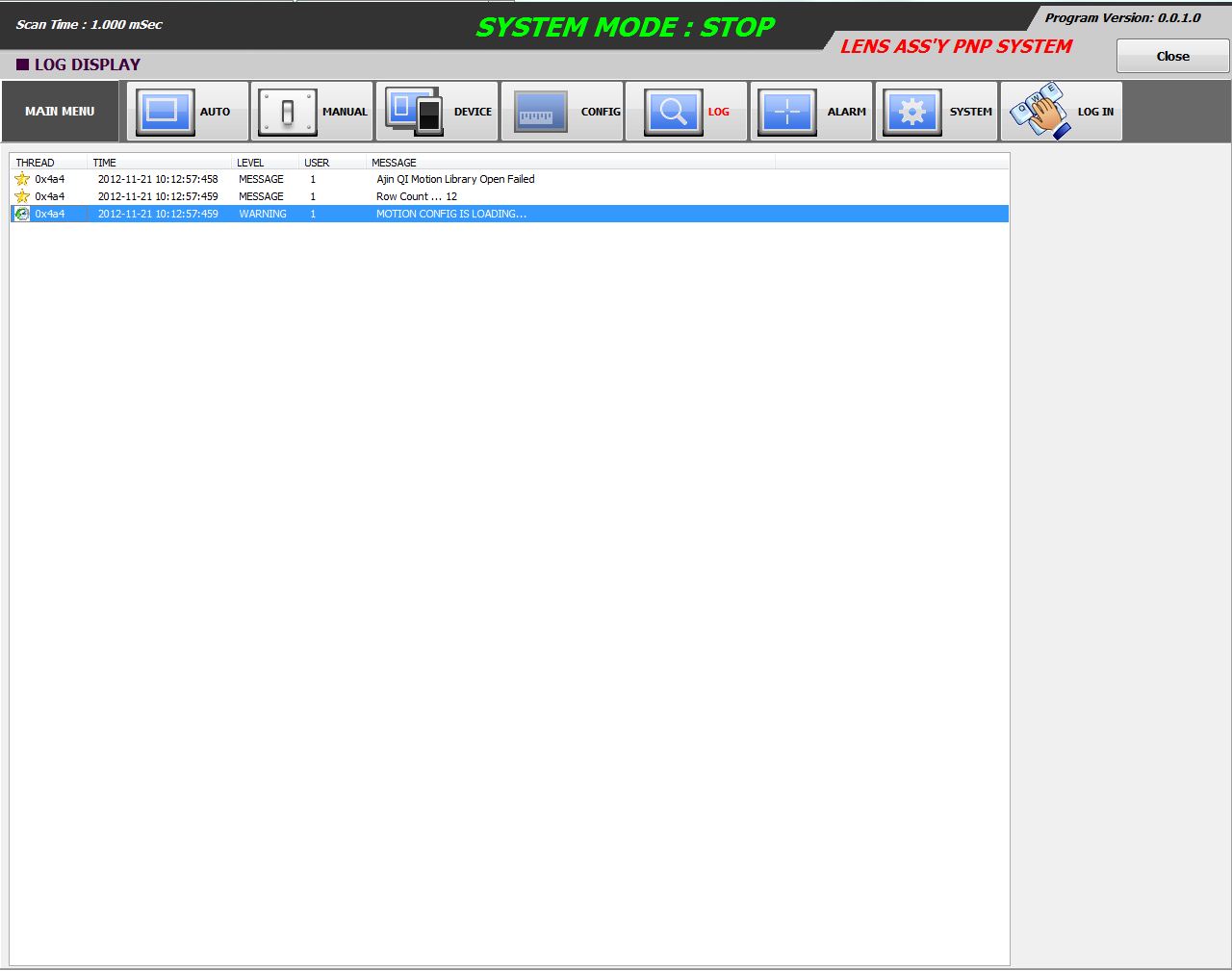The image size is (1232, 971).
Task: Click the star icon on first log row
Action: (22, 179)
